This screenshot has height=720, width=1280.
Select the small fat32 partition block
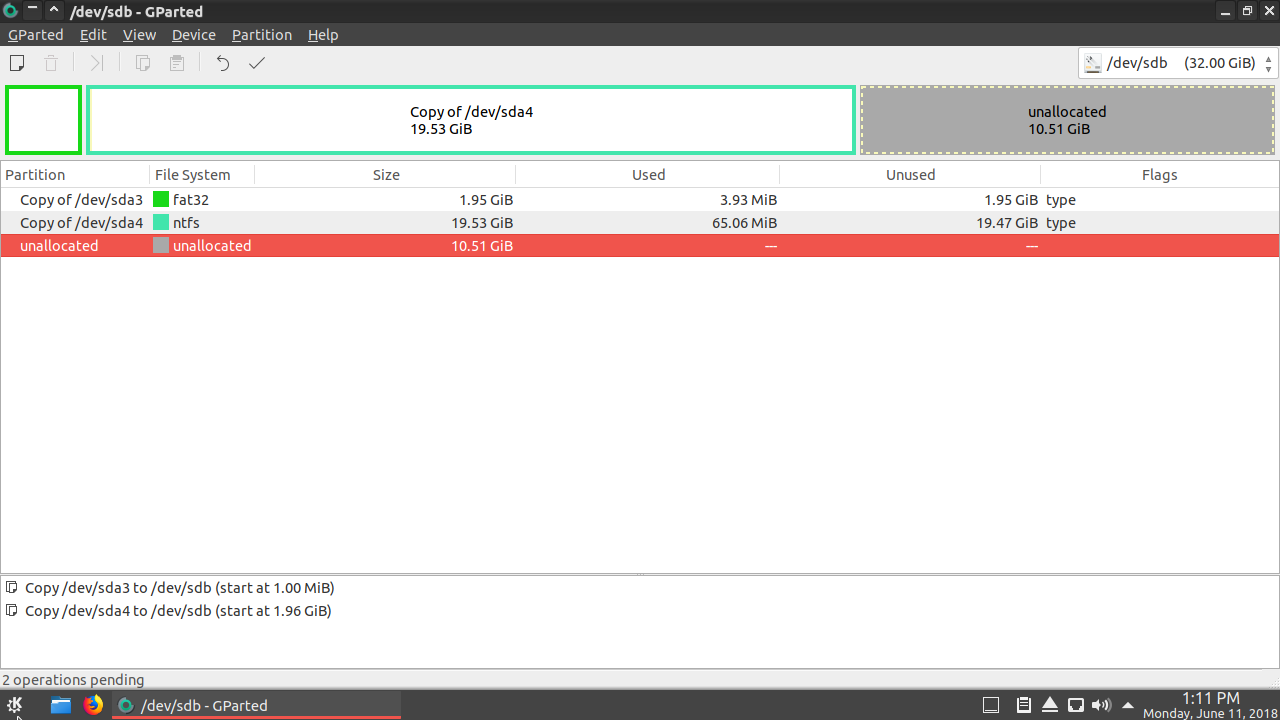point(43,120)
